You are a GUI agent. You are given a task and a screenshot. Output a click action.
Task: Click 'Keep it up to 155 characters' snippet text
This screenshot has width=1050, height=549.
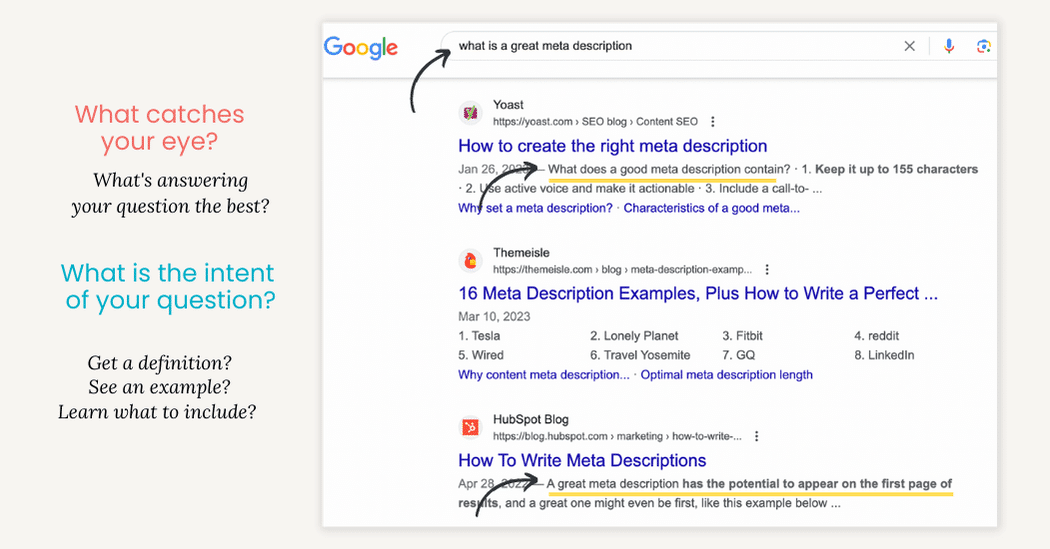[x=896, y=169]
